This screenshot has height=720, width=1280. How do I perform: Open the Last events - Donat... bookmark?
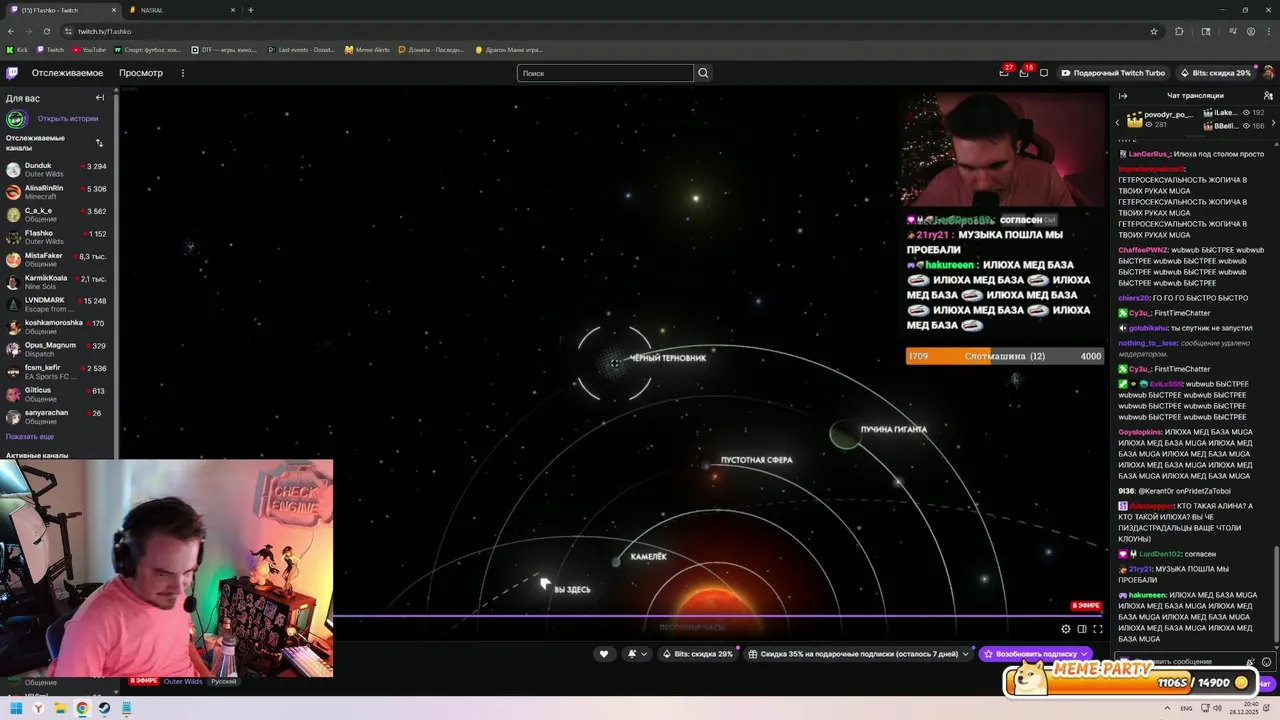click(x=301, y=49)
